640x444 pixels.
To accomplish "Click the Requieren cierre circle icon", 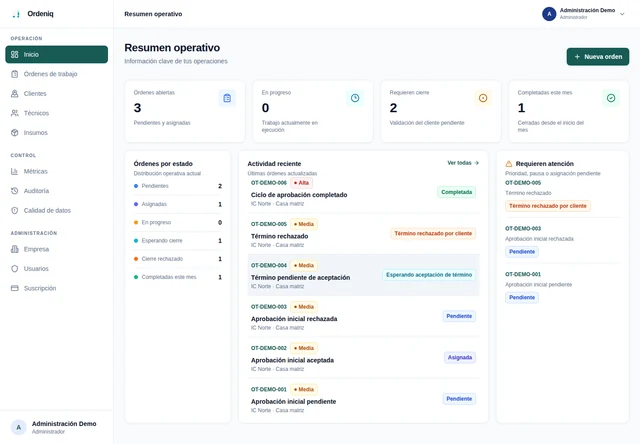I will (483, 98).
